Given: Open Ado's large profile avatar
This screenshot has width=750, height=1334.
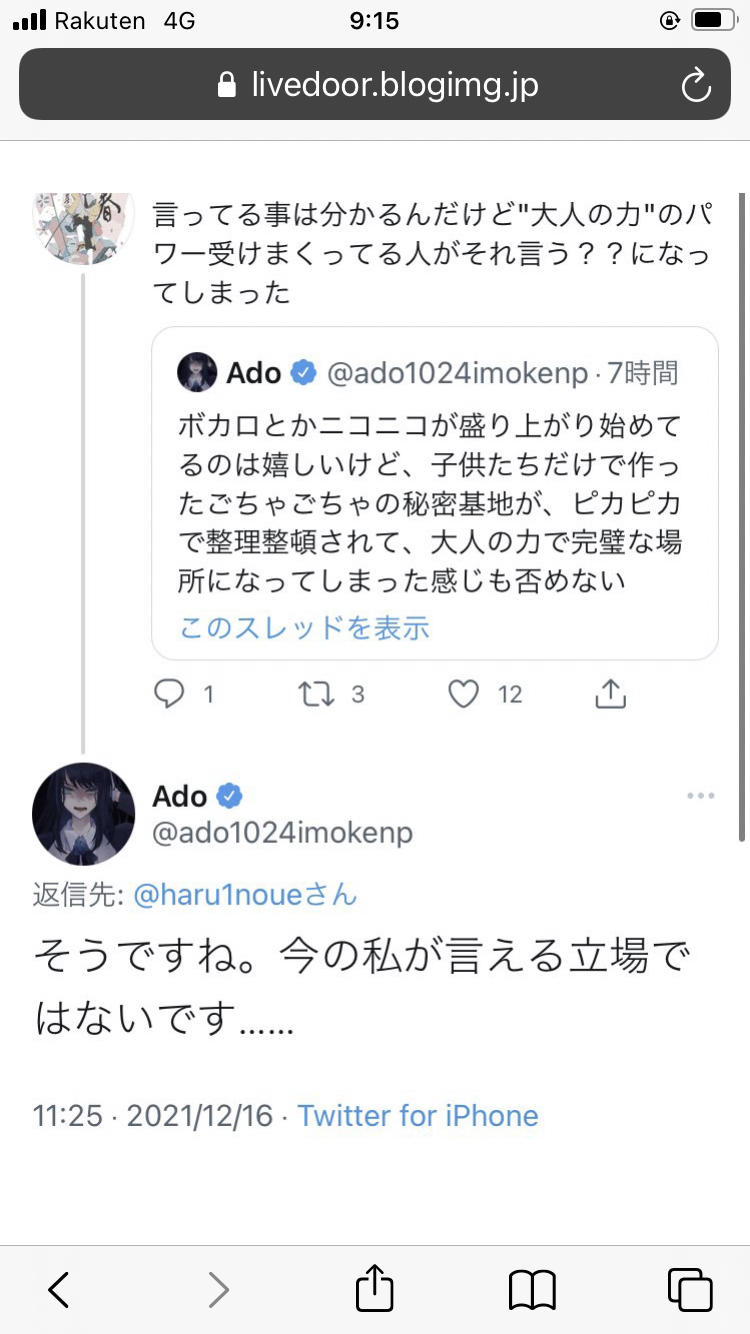Looking at the screenshot, I should point(84,814).
